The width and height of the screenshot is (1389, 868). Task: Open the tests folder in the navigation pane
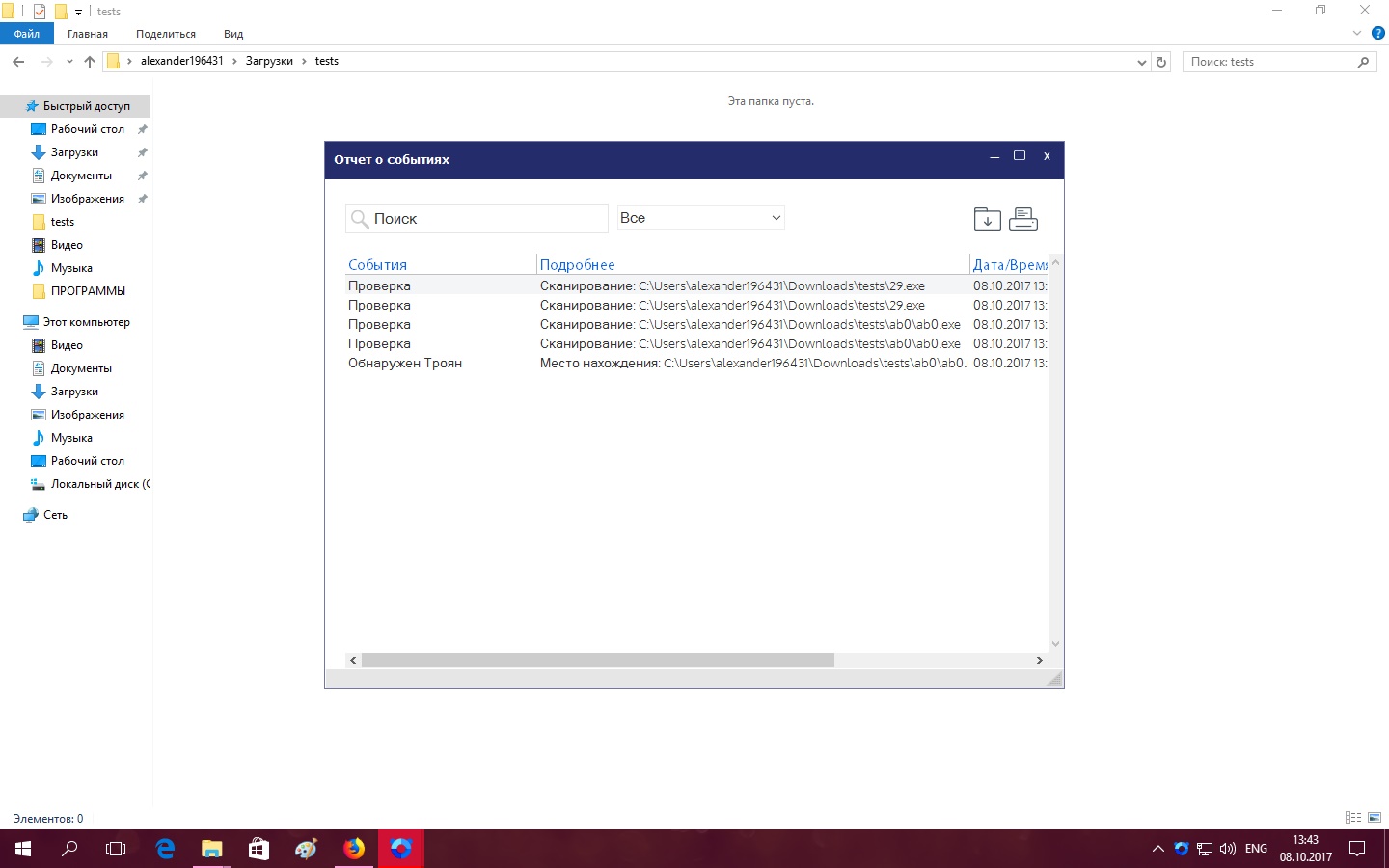pyautogui.click(x=63, y=222)
